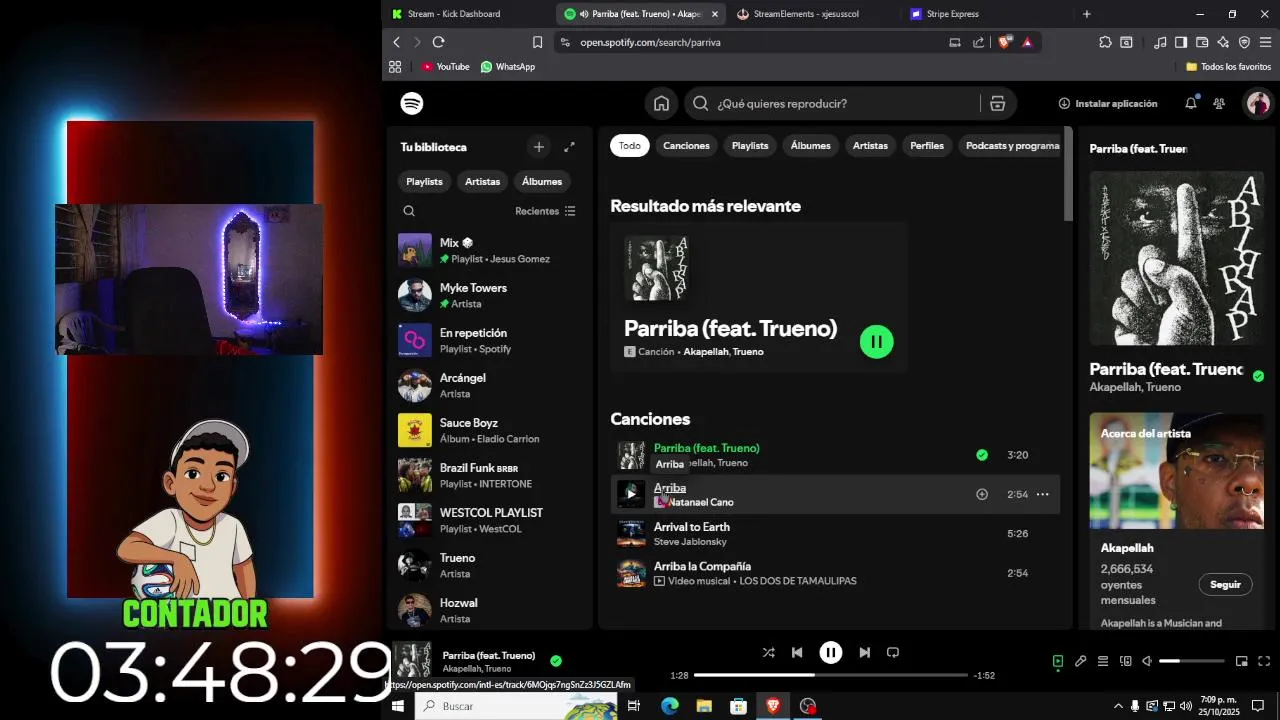Show lyrics with the microphone icon

1081,661
